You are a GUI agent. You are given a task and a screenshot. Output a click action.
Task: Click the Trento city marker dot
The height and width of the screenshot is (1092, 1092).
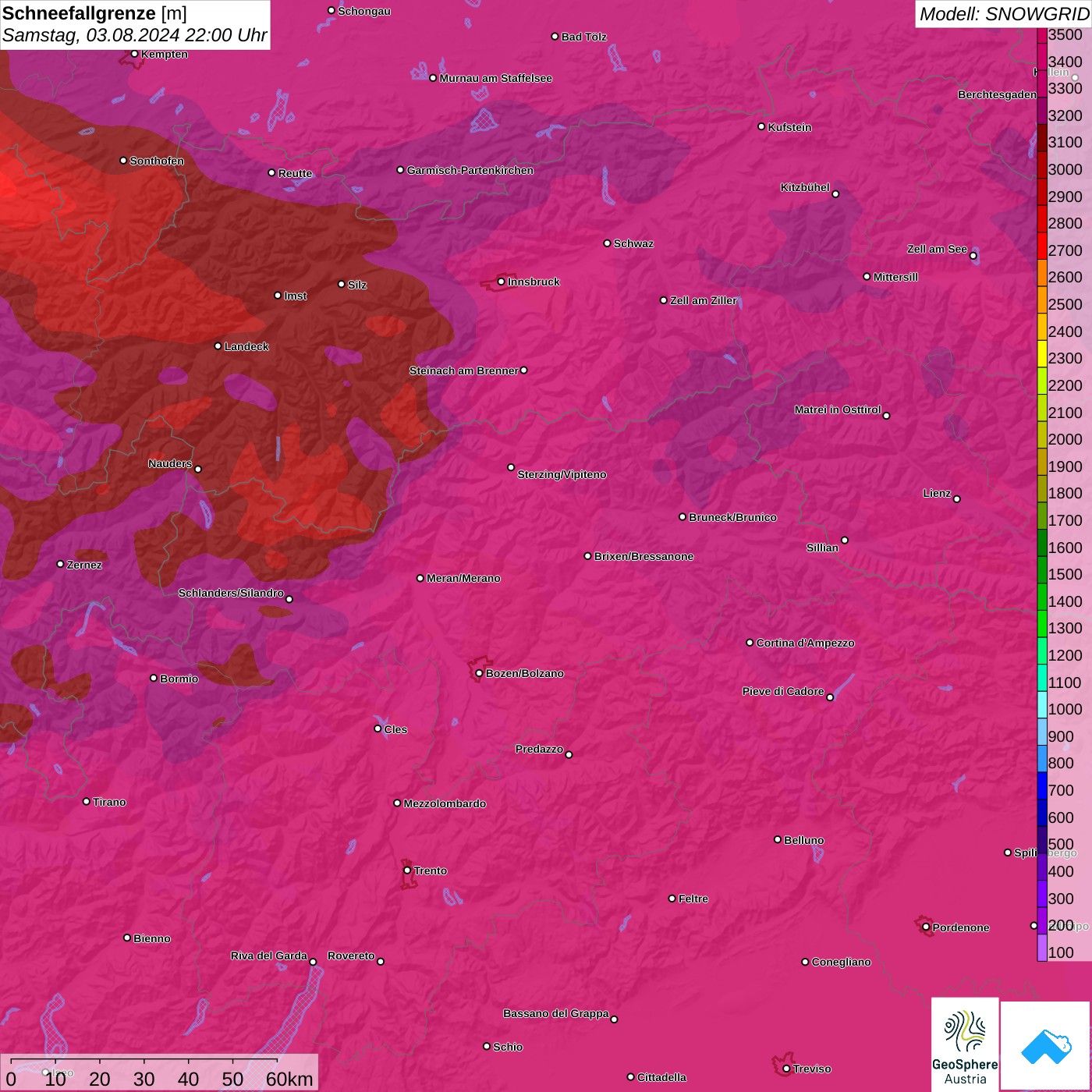407,870
